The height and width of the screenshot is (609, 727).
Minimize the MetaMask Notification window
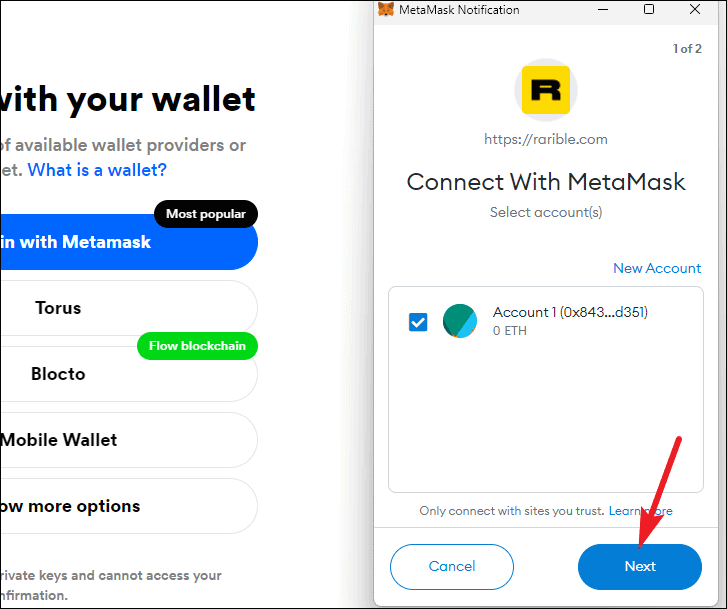[x=603, y=9]
